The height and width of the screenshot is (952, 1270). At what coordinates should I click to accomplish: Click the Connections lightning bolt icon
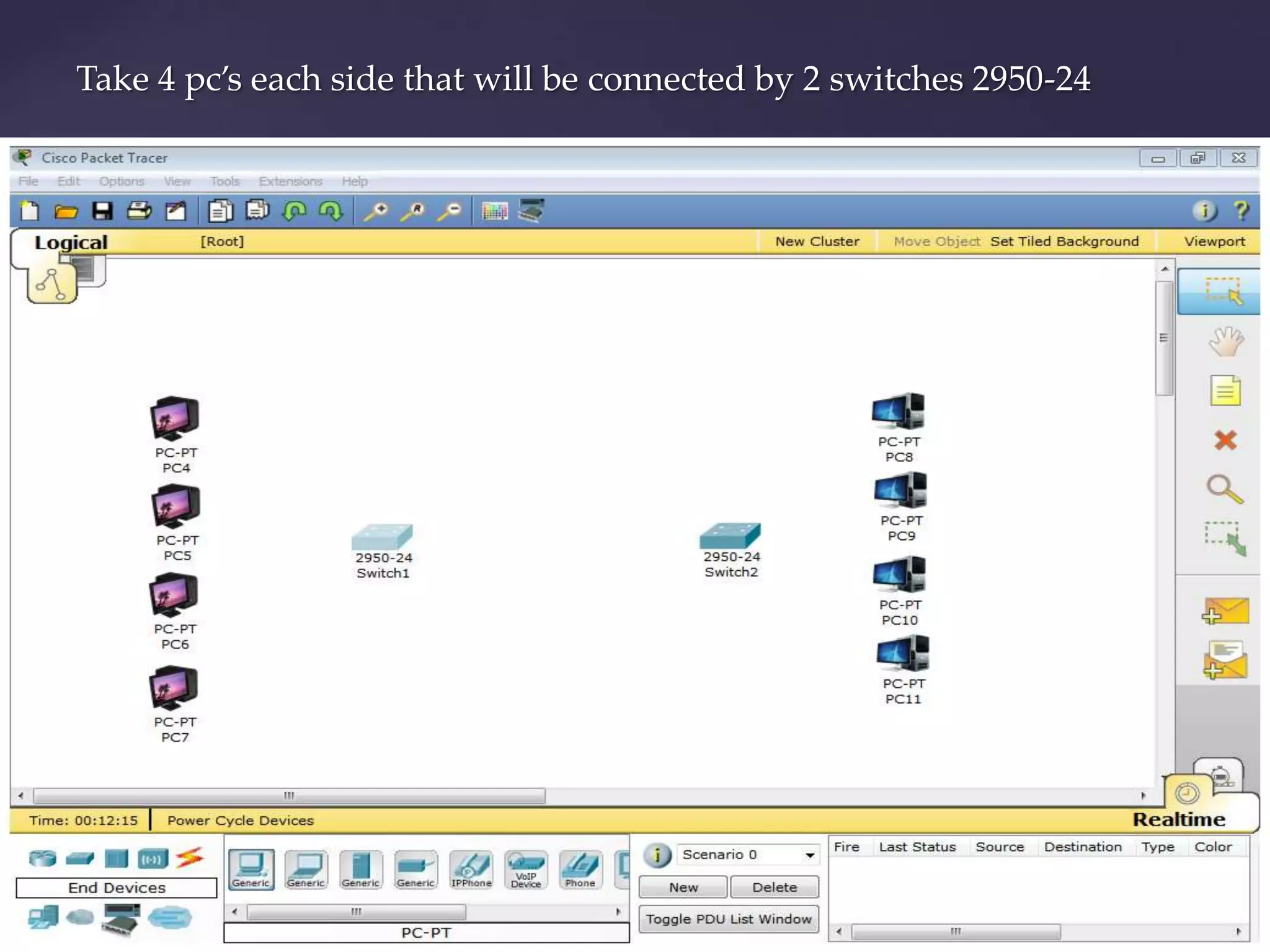click(x=190, y=858)
